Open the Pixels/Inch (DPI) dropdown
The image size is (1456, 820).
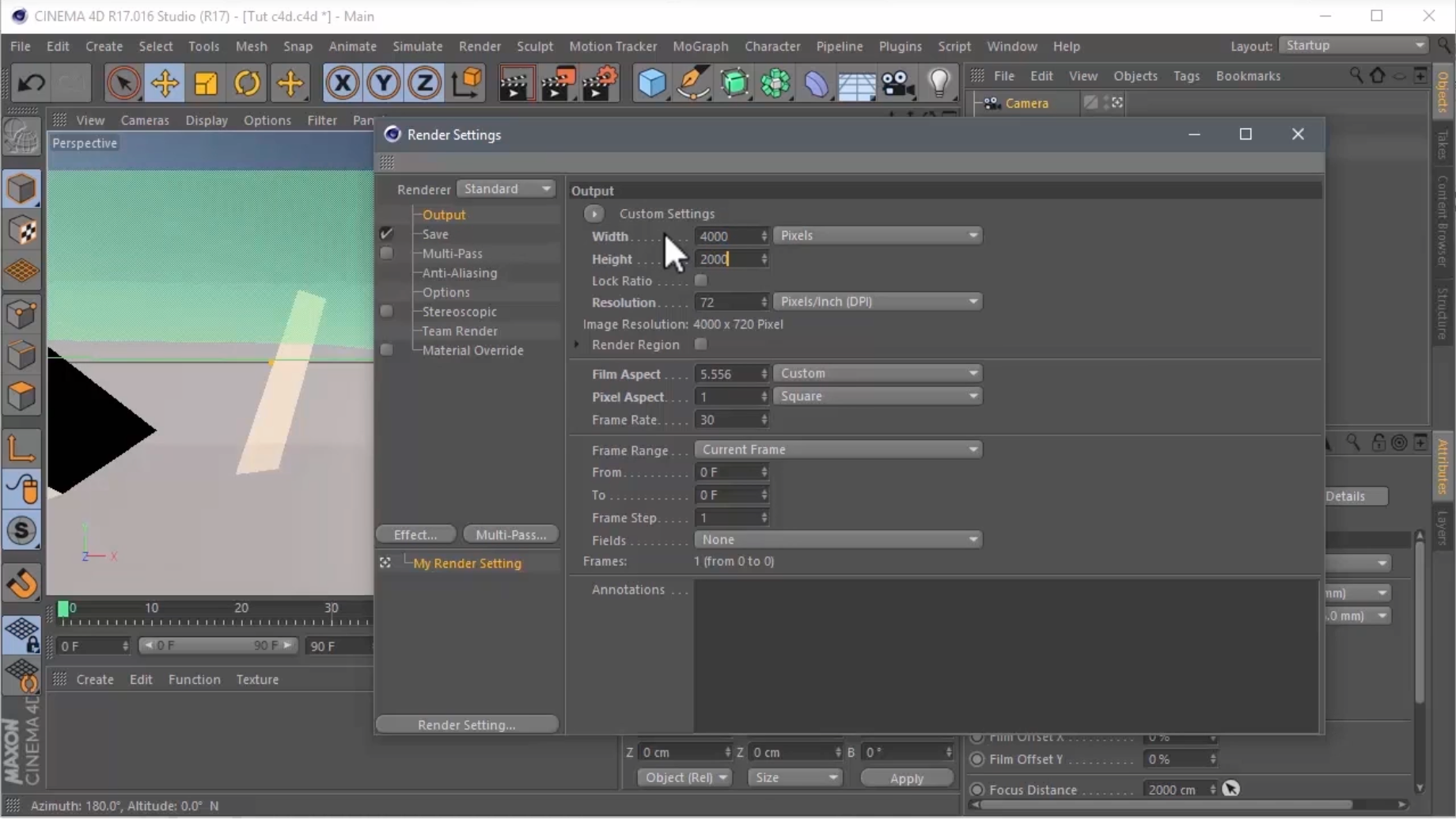(878, 302)
